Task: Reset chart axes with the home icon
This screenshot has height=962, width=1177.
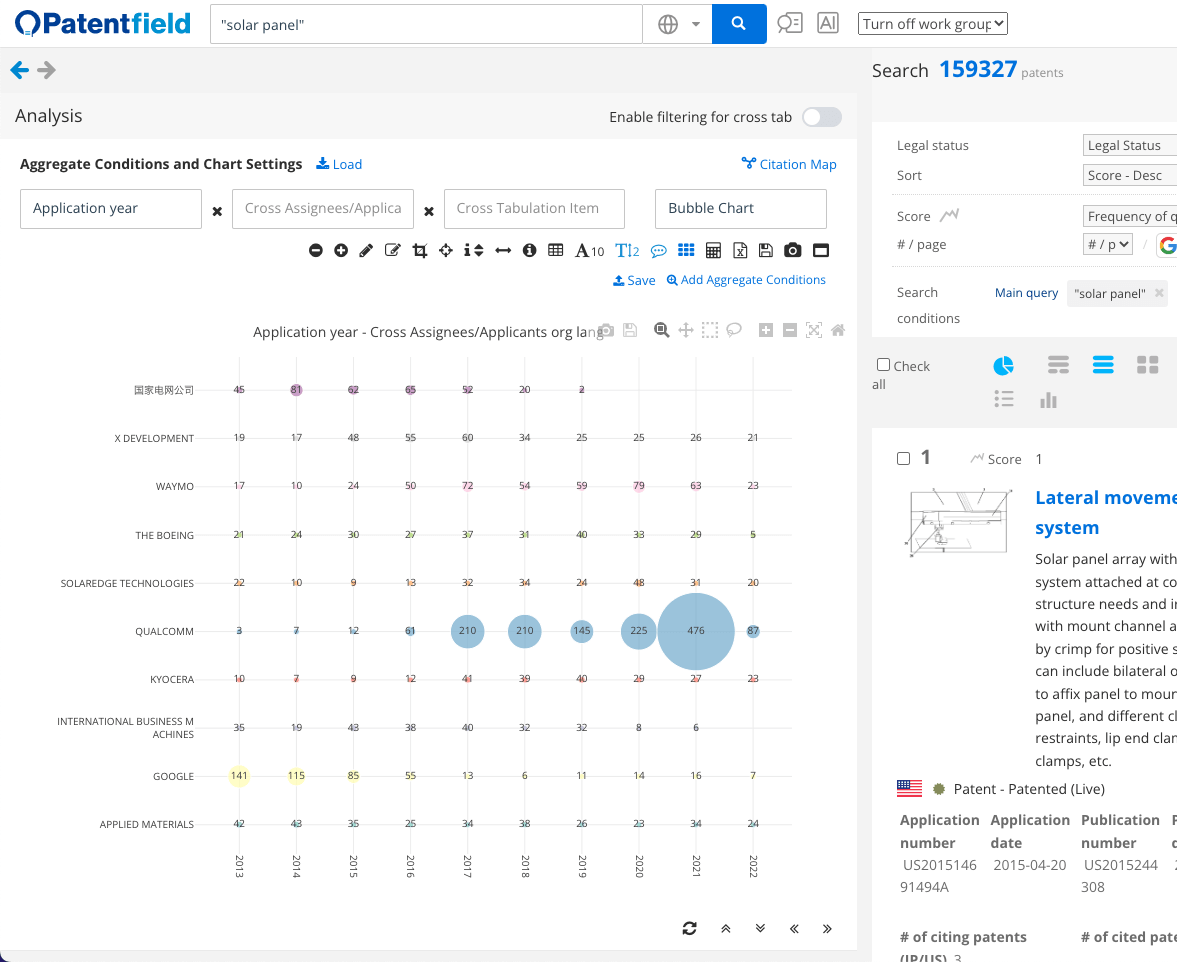Action: point(838,329)
